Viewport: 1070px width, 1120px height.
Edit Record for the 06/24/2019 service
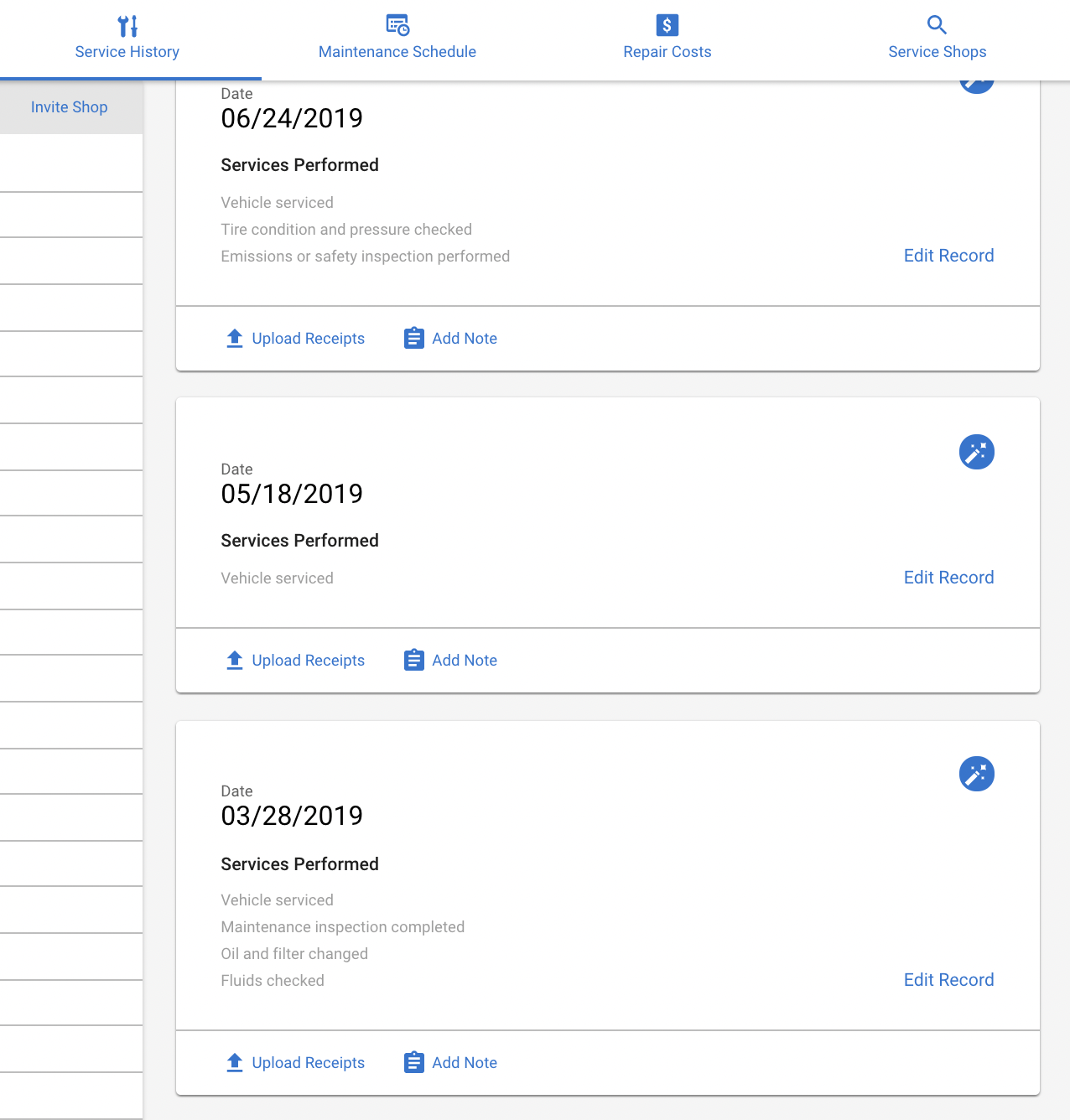click(948, 256)
